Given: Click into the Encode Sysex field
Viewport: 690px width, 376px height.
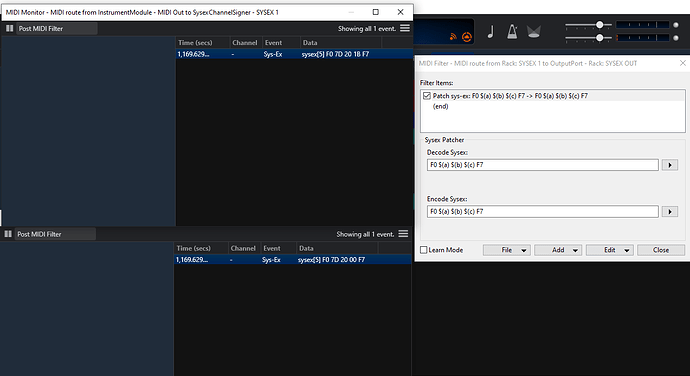Looking at the screenshot, I should 543,212.
